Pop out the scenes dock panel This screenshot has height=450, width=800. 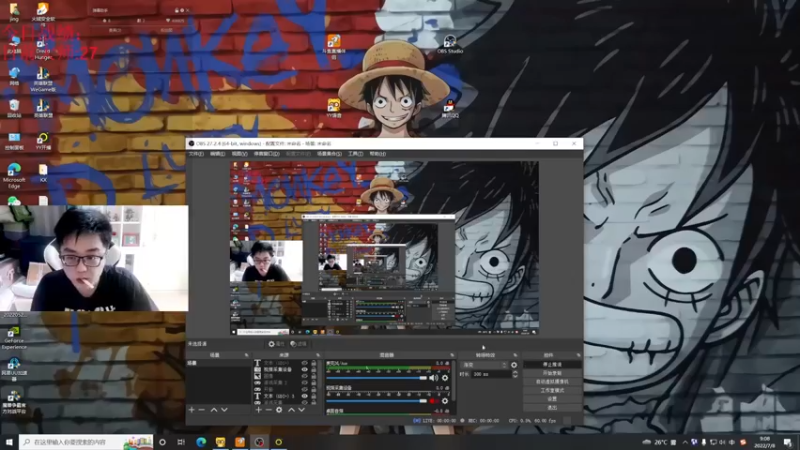pyautogui.click(x=246, y=355)
